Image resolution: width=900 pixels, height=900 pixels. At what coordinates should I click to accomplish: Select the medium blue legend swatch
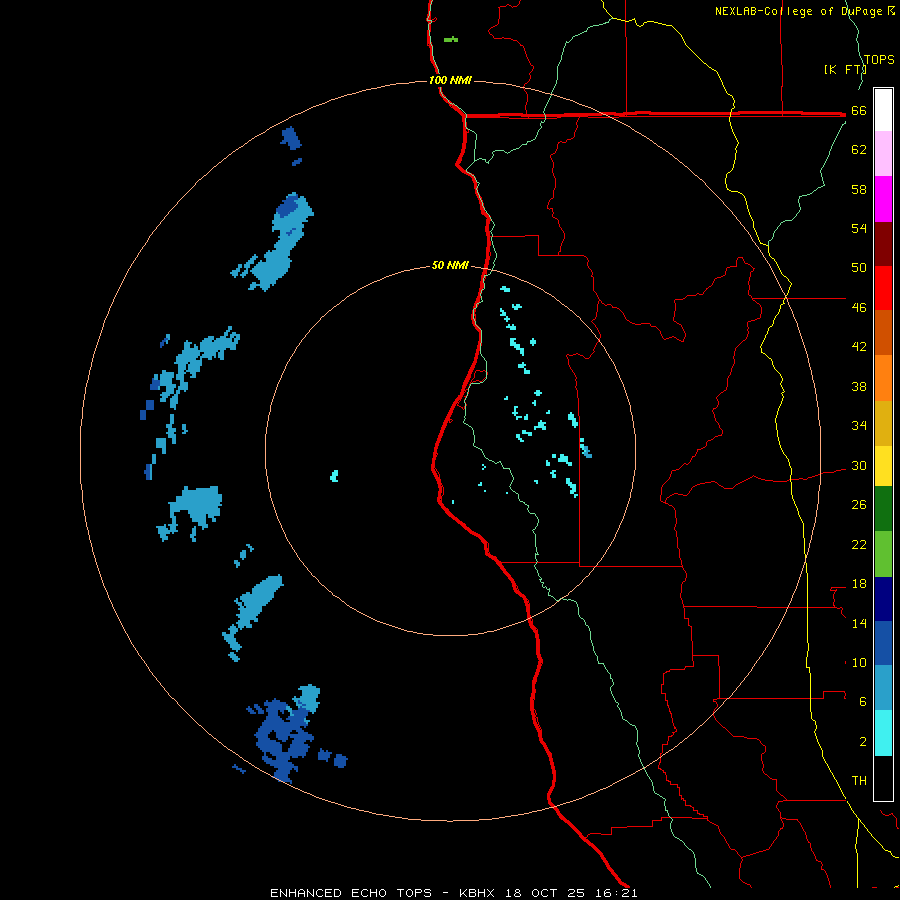point(883,643)
